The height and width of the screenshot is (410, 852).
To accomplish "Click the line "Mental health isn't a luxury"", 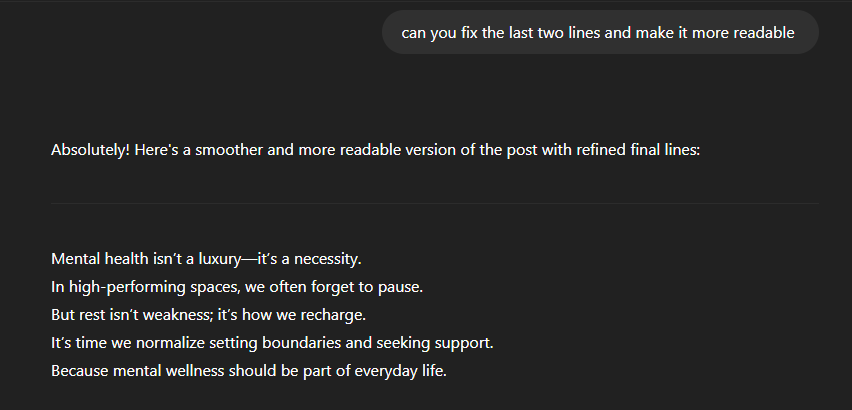I will point(206,259).
